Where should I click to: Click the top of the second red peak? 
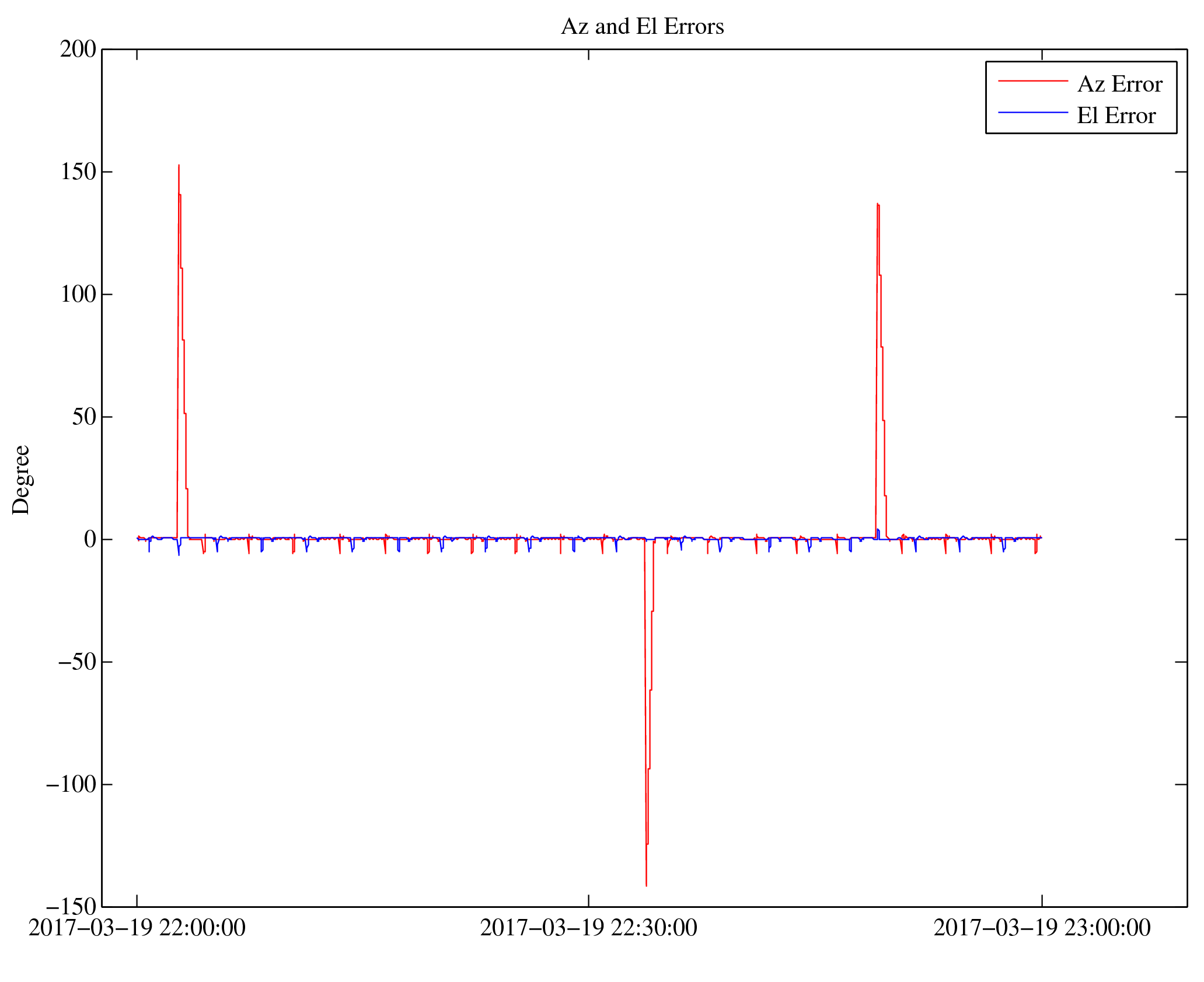coord(877,204)
